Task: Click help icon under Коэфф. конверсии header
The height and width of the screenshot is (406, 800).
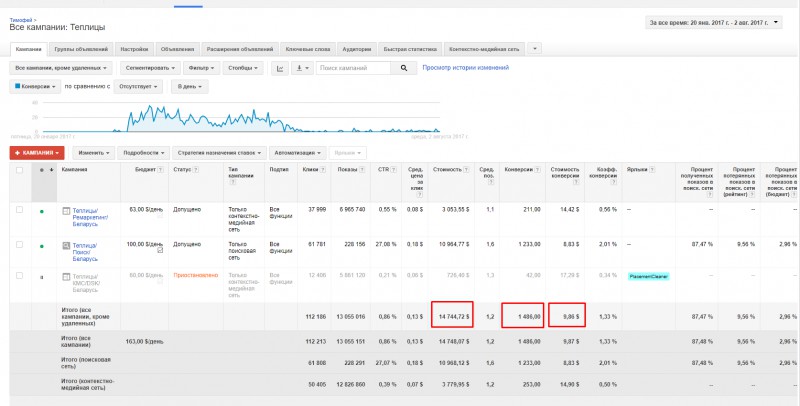Action: (x=614, y=182)
